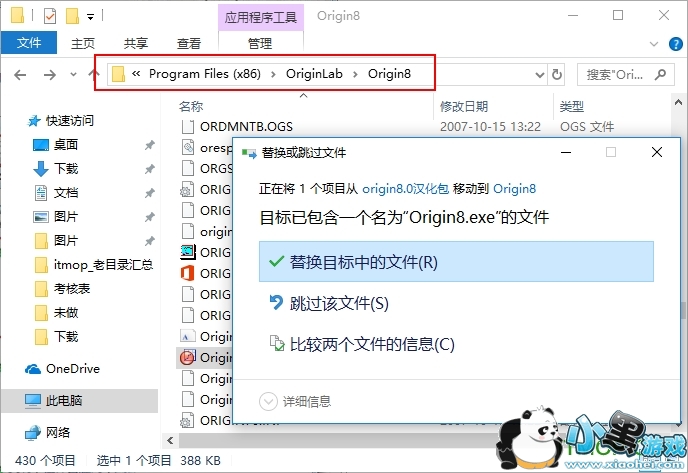Viewport: 688px width, 473px height.
Task: Open the 管理 ribbon tab
Action: coord(260,43)
